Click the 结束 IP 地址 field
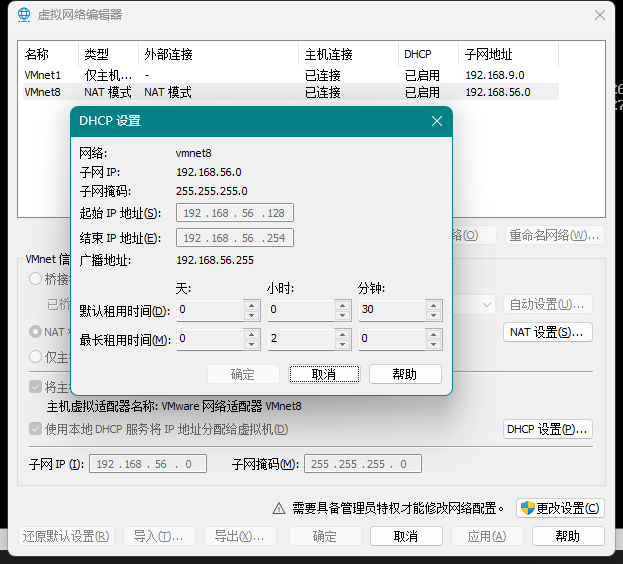 (235, 238)
